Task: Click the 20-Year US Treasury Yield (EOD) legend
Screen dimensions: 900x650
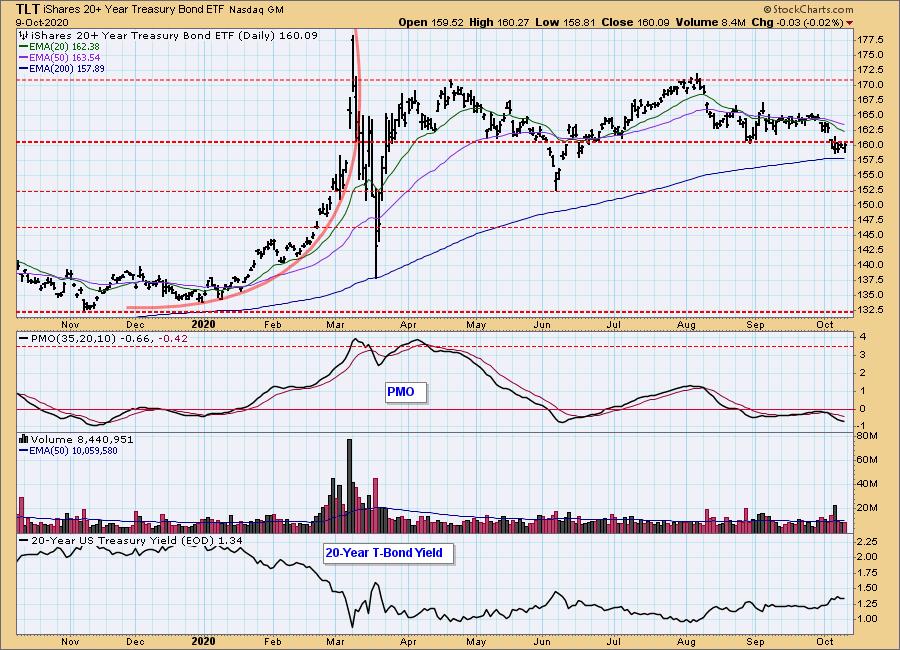Action: (131, 541)
